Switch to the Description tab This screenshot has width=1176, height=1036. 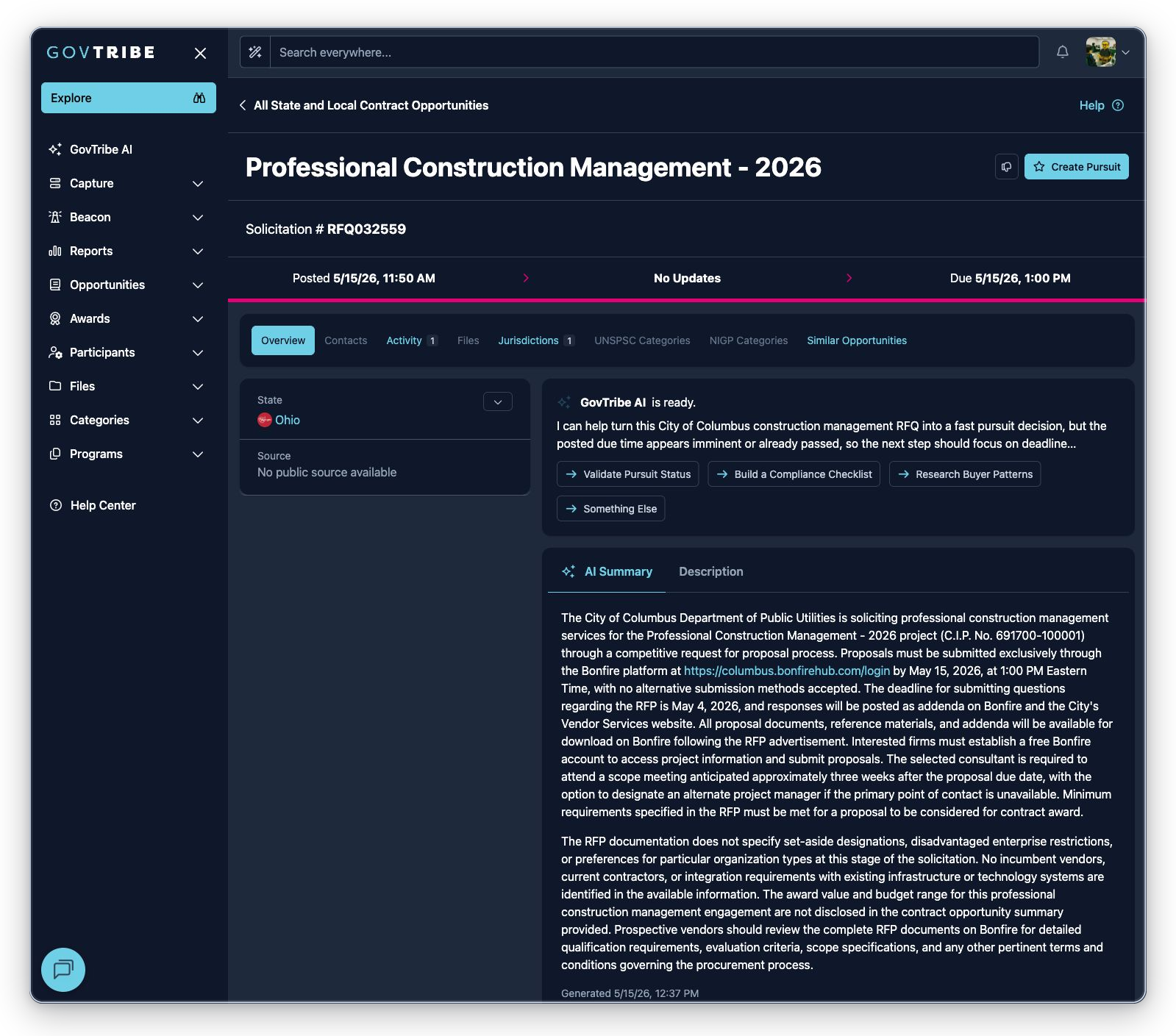[711, 571]
